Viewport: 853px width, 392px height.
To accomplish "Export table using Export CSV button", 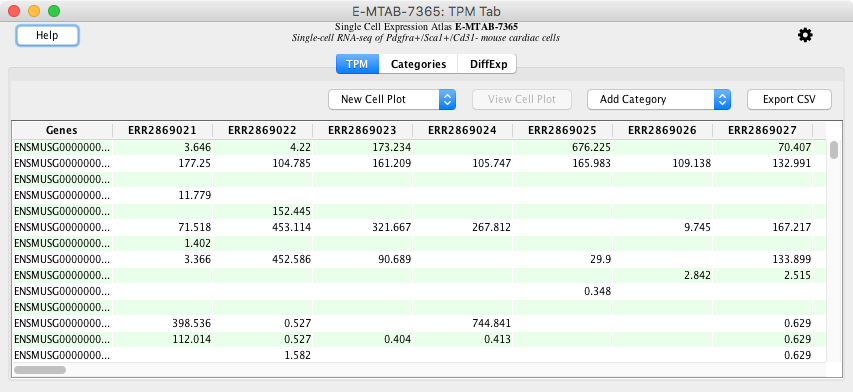I will click(789, 99).
